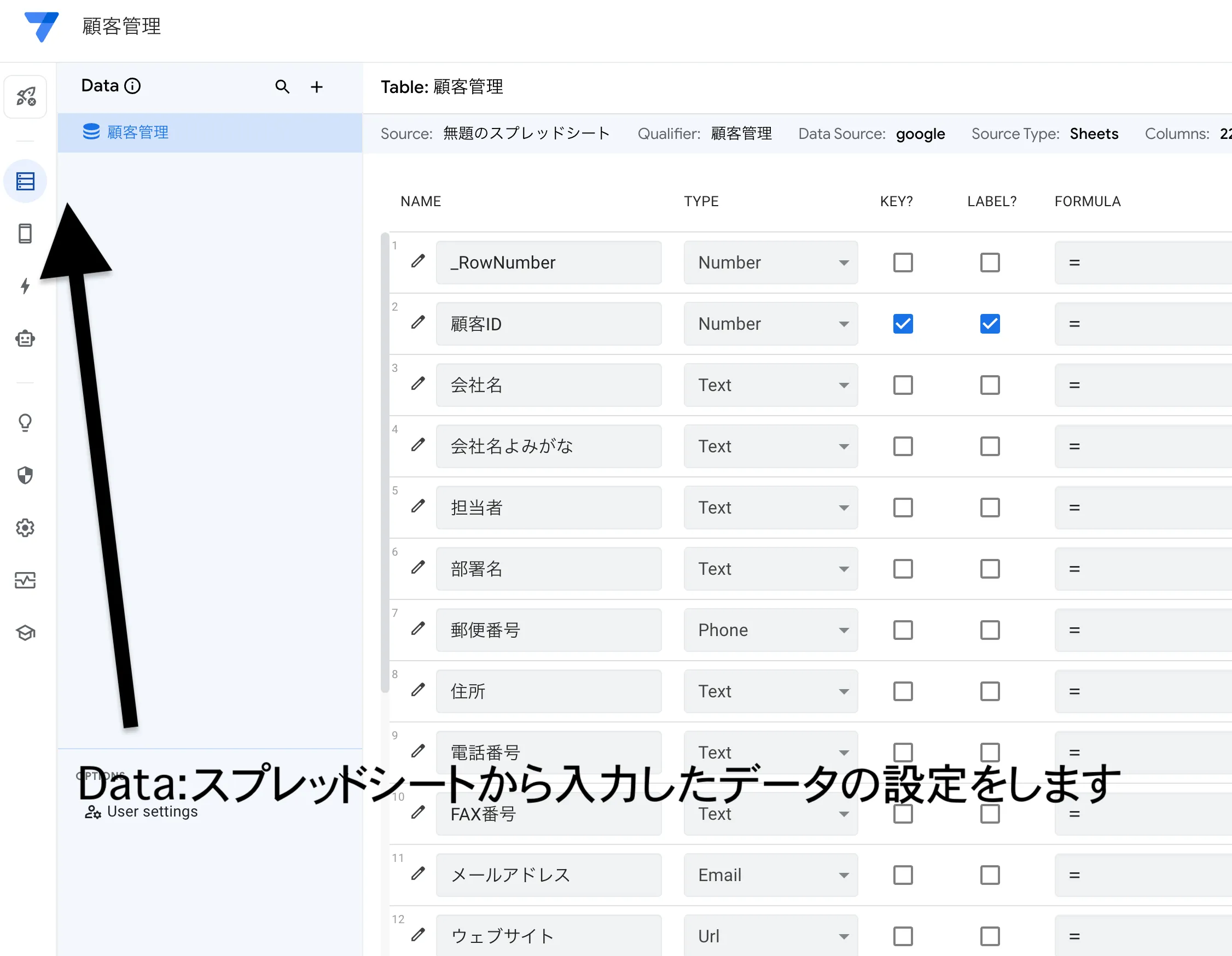Open the Actions lightning bolt icon
The height and width of the screenshot is (956, 1232).
coord(25,286)
